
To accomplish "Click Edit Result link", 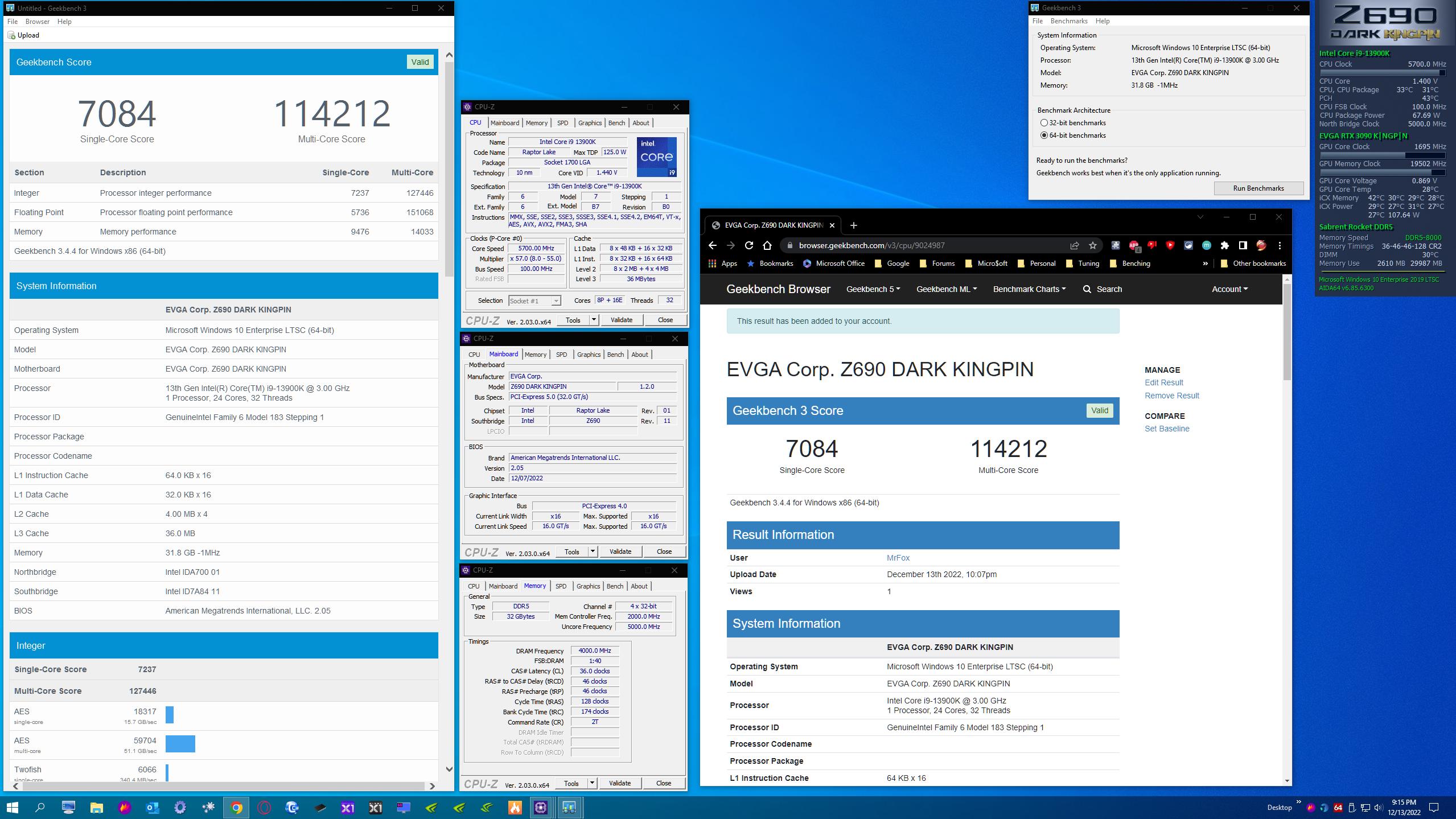I will (x=1164, y=382).
